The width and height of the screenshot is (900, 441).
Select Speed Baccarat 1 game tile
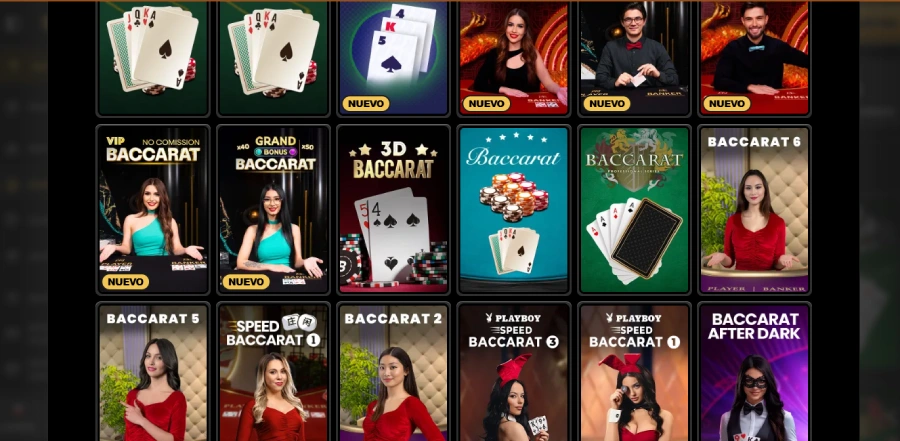tap(274, 373)
